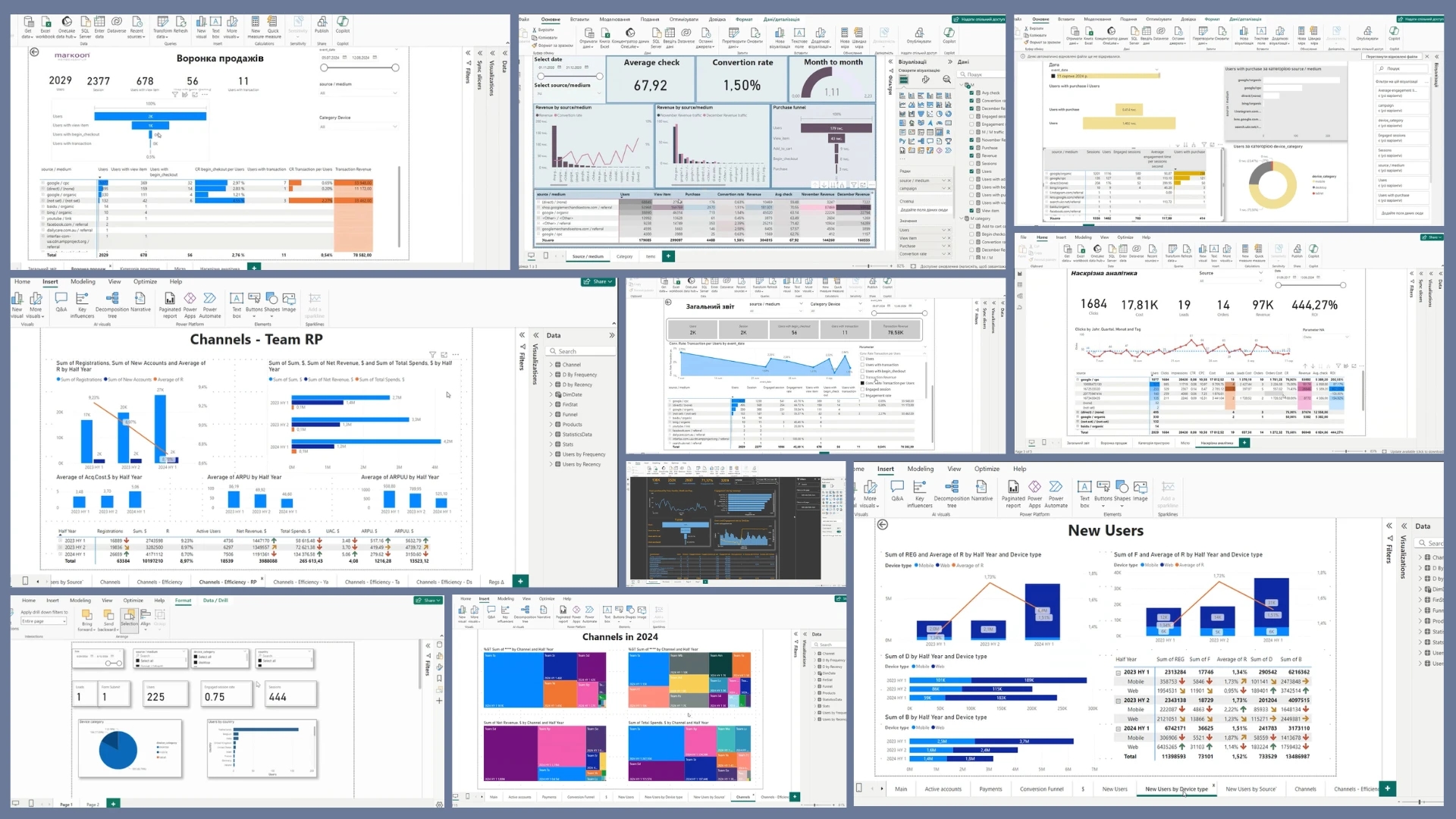The height and width of the screenshot is (819, 1456).
Task: Click Send backward icon in Format ribbon window
Action: coord(108,615)
